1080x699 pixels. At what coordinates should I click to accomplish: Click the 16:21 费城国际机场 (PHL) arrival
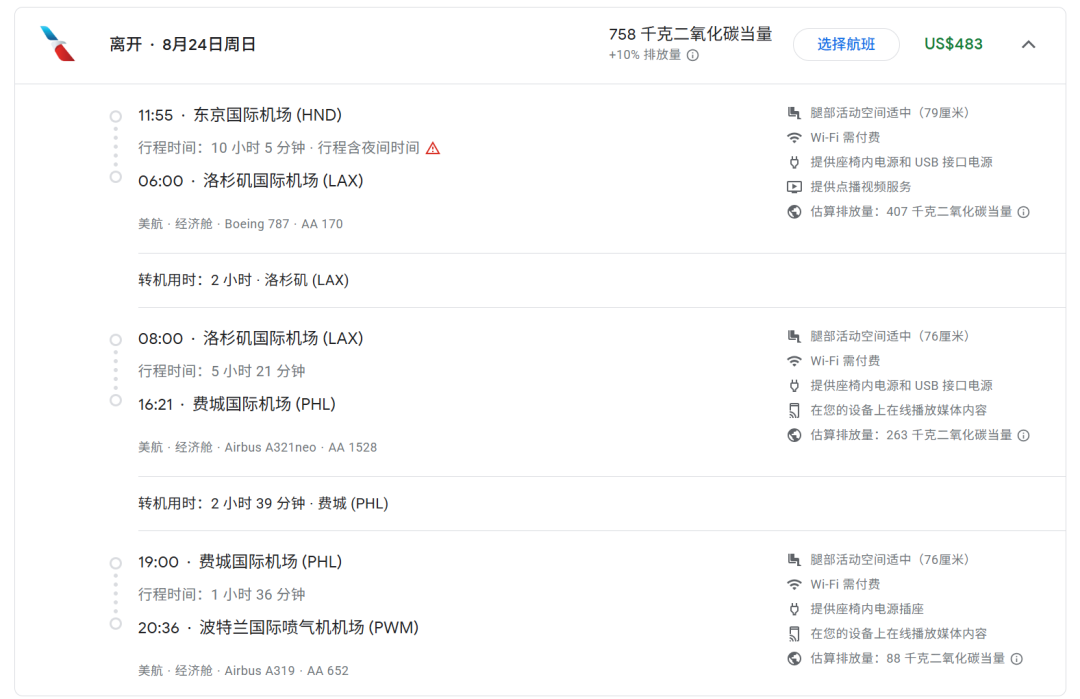click(x=237, y=404)
